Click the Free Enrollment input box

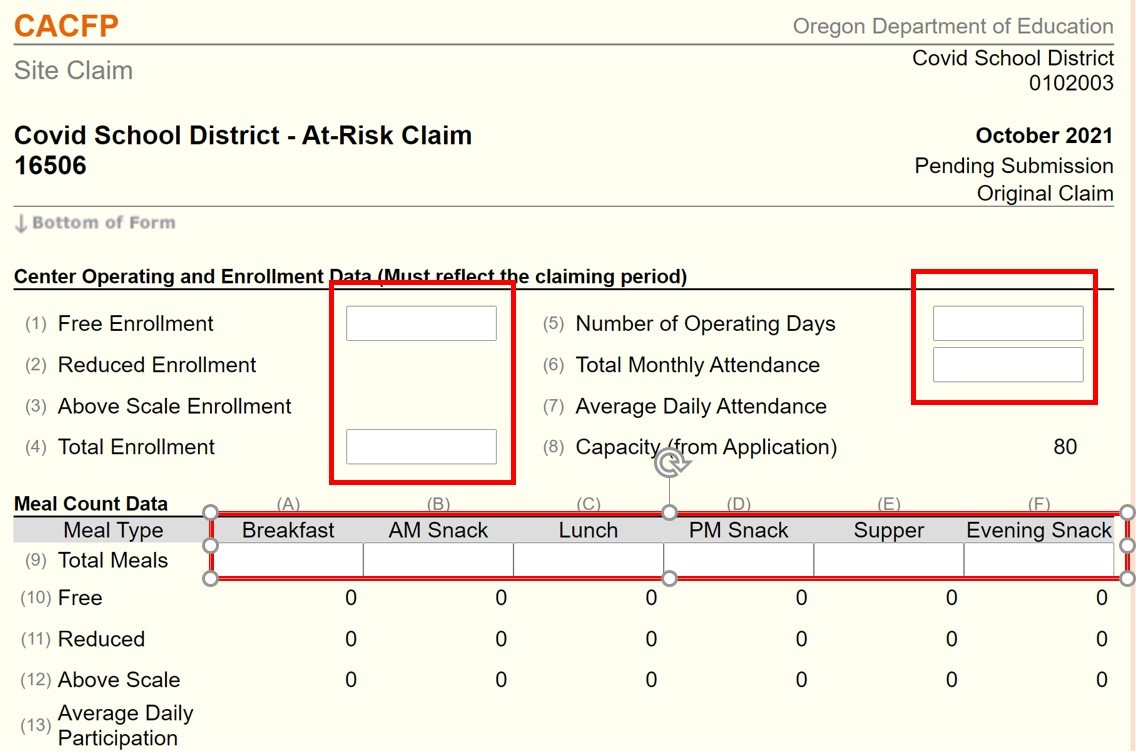click(421, 323)
